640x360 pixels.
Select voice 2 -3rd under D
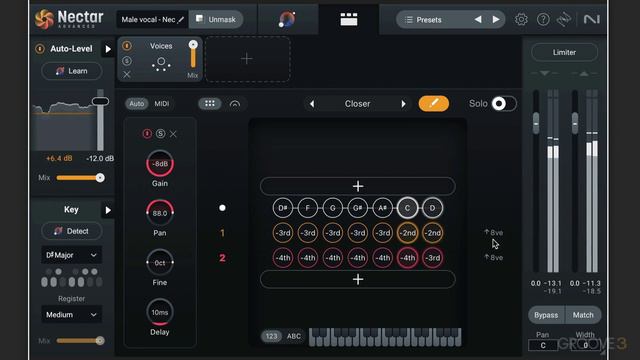click(x=432, y=258)
